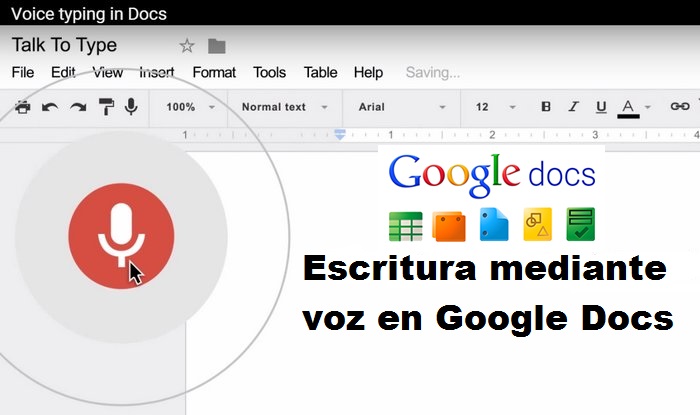Click the Insert link chain icon
The image size is (700, 415).
[x=680, y=107]
